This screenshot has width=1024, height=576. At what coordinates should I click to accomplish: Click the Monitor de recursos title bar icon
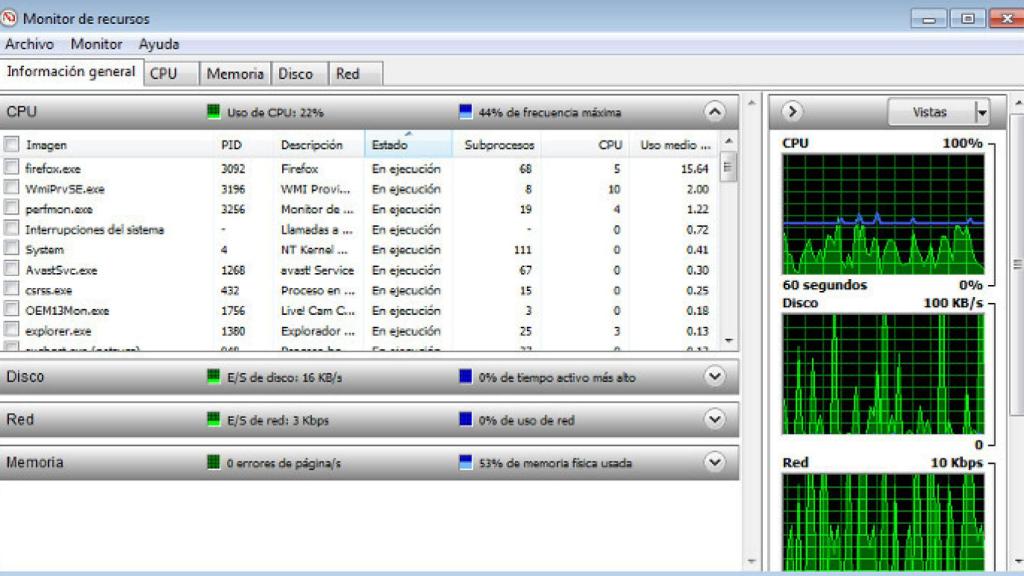pos(11,17)
